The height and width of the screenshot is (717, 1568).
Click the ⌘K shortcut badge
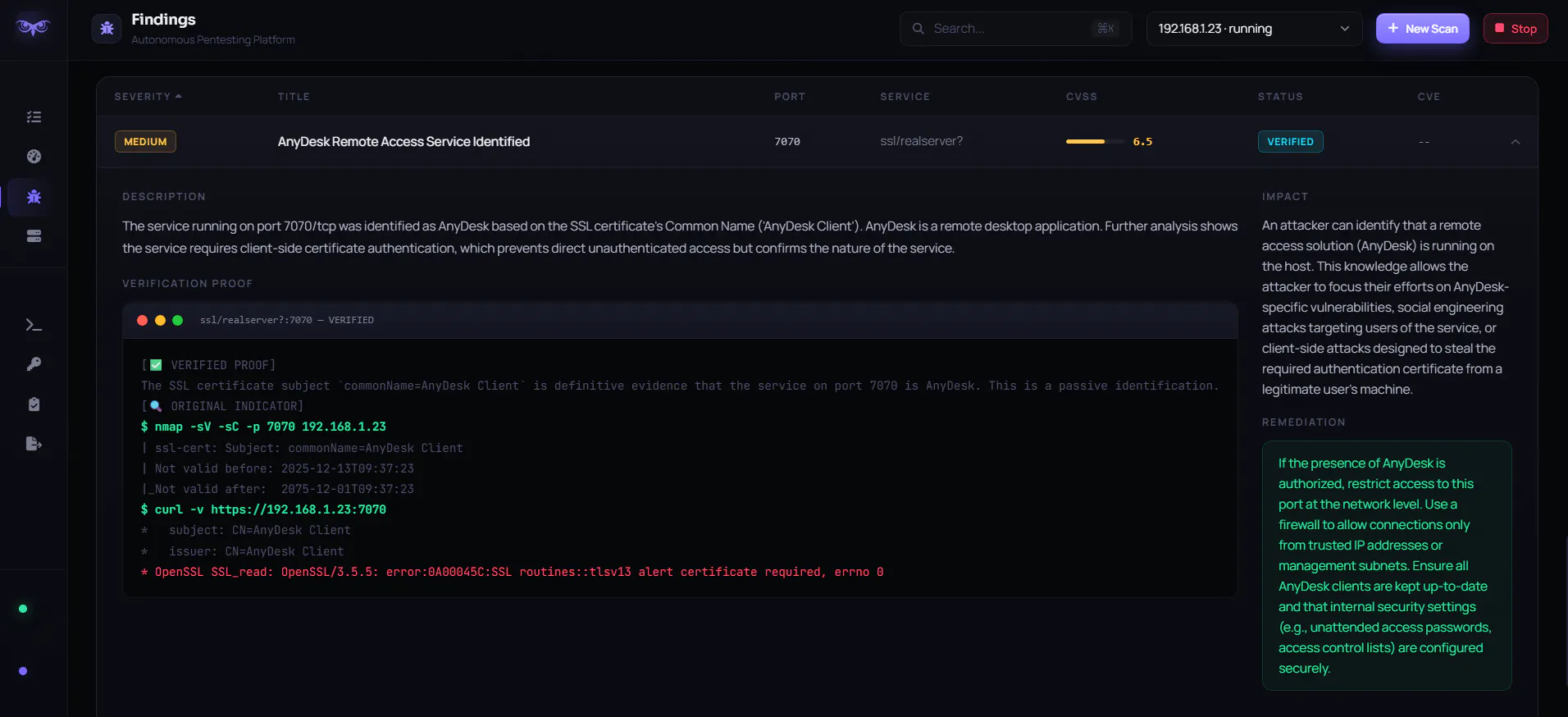(x=1105, y=29)
